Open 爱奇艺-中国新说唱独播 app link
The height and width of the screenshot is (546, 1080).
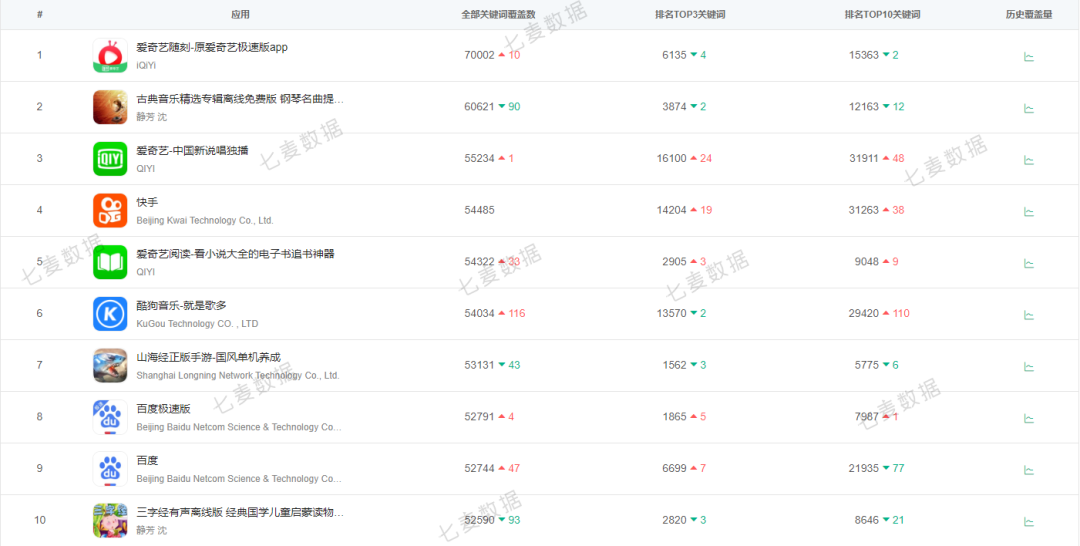[x=192, y=151]
